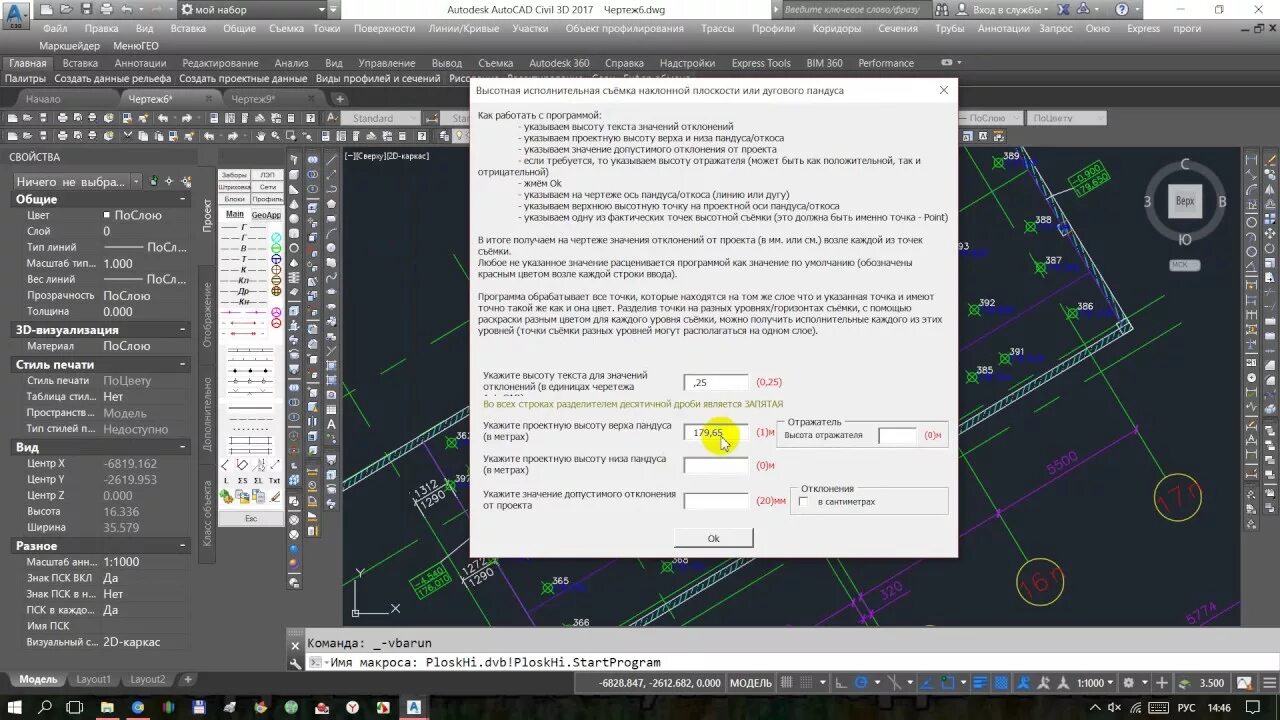
Task: Click the ramp top height field '179,65'
Action: click(x=716, y=432)
